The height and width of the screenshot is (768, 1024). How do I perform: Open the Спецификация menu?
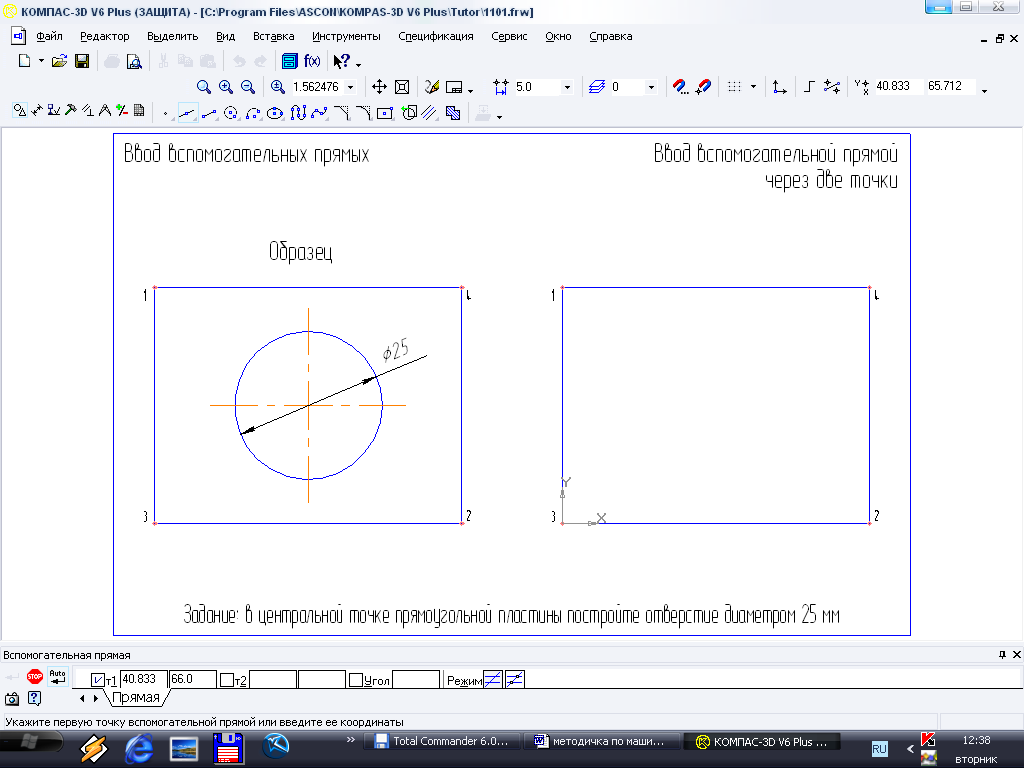(436, 37)
